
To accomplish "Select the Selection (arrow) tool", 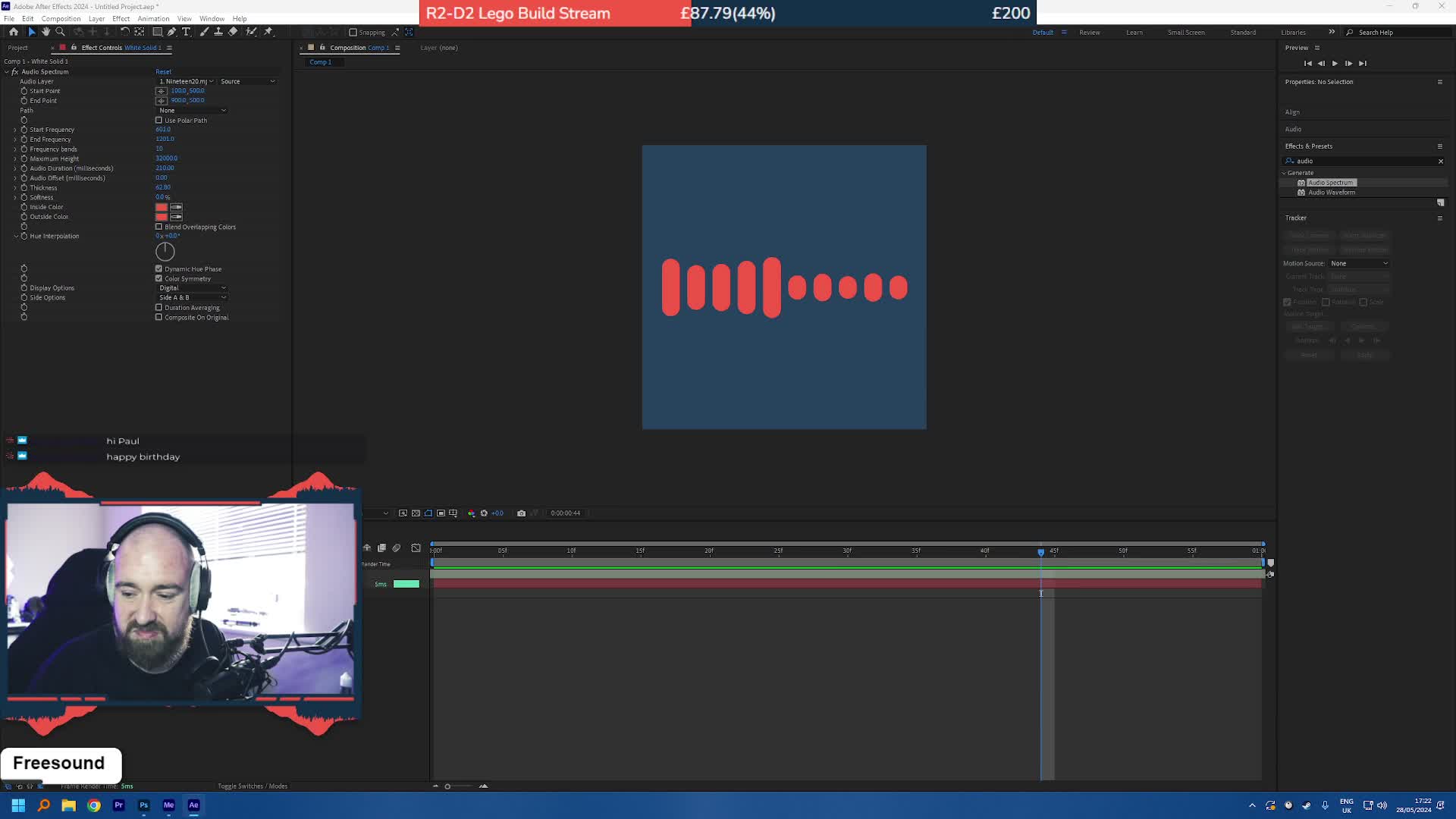I will 31,32.
